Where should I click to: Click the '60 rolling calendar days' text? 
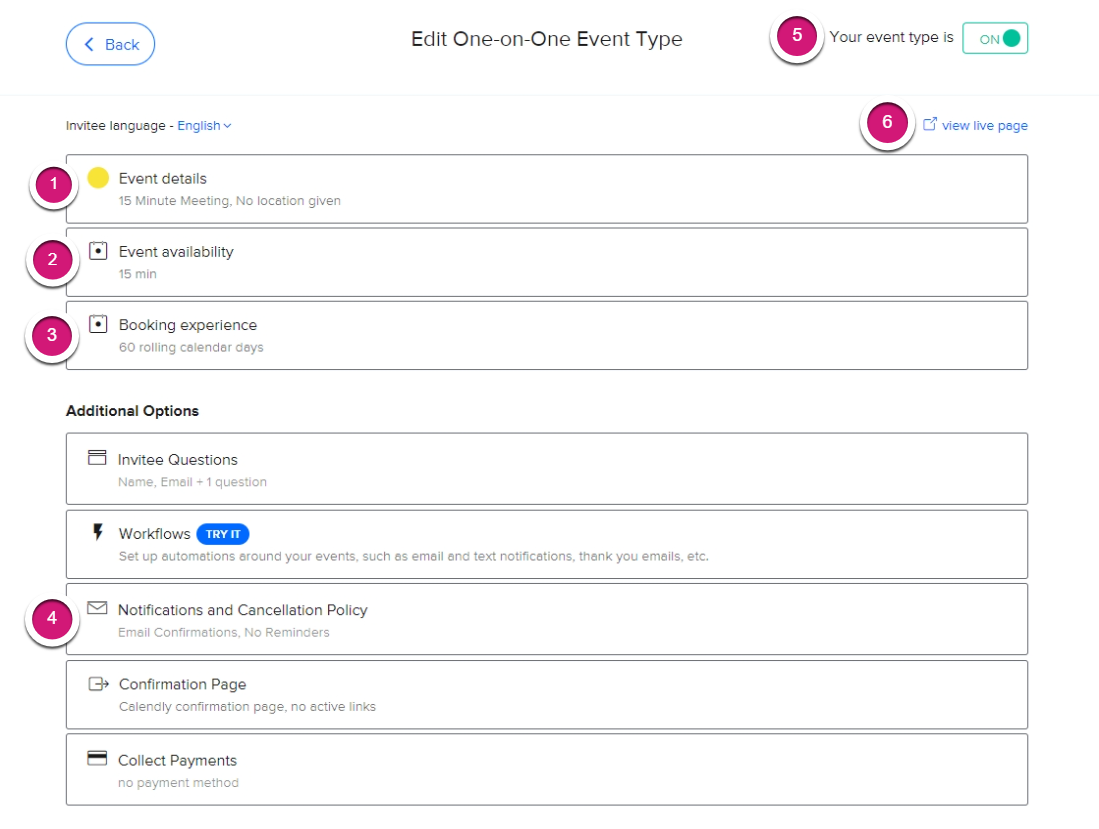[191, 348]
